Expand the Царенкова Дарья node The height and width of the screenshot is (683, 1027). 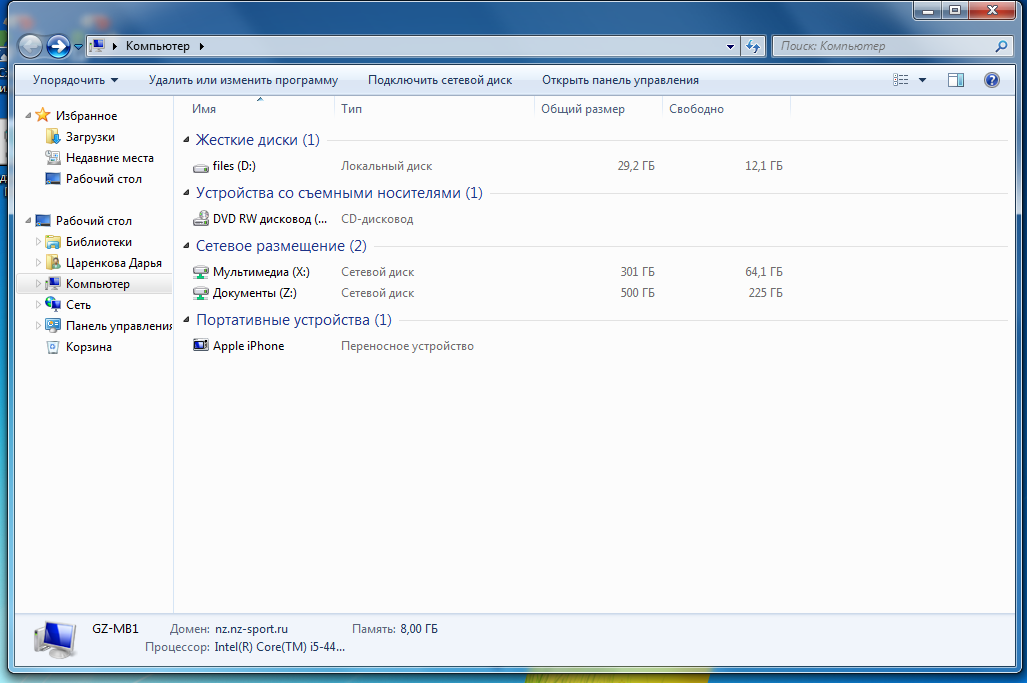point(38,263)
